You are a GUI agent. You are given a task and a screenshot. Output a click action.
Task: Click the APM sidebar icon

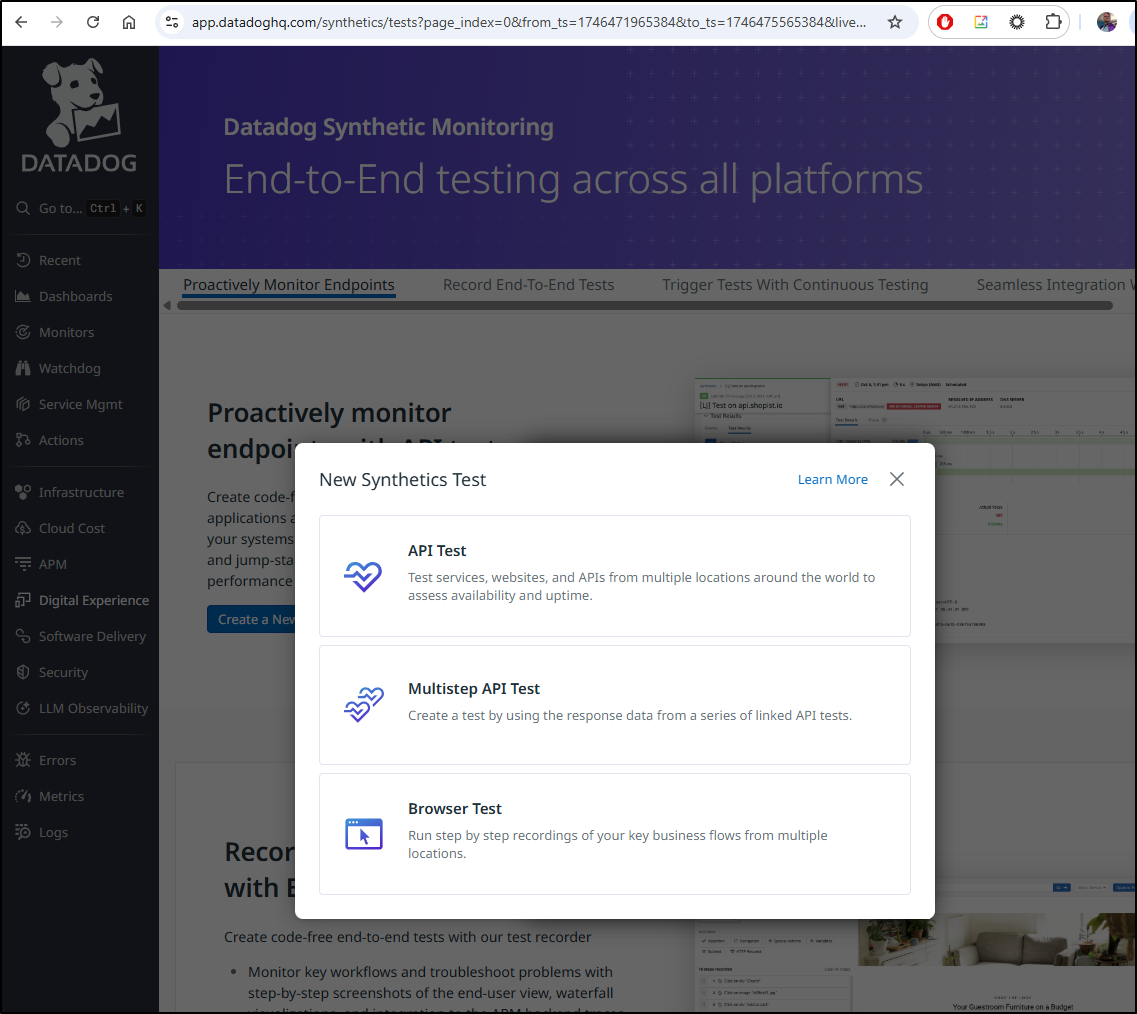tap(23, 564)
